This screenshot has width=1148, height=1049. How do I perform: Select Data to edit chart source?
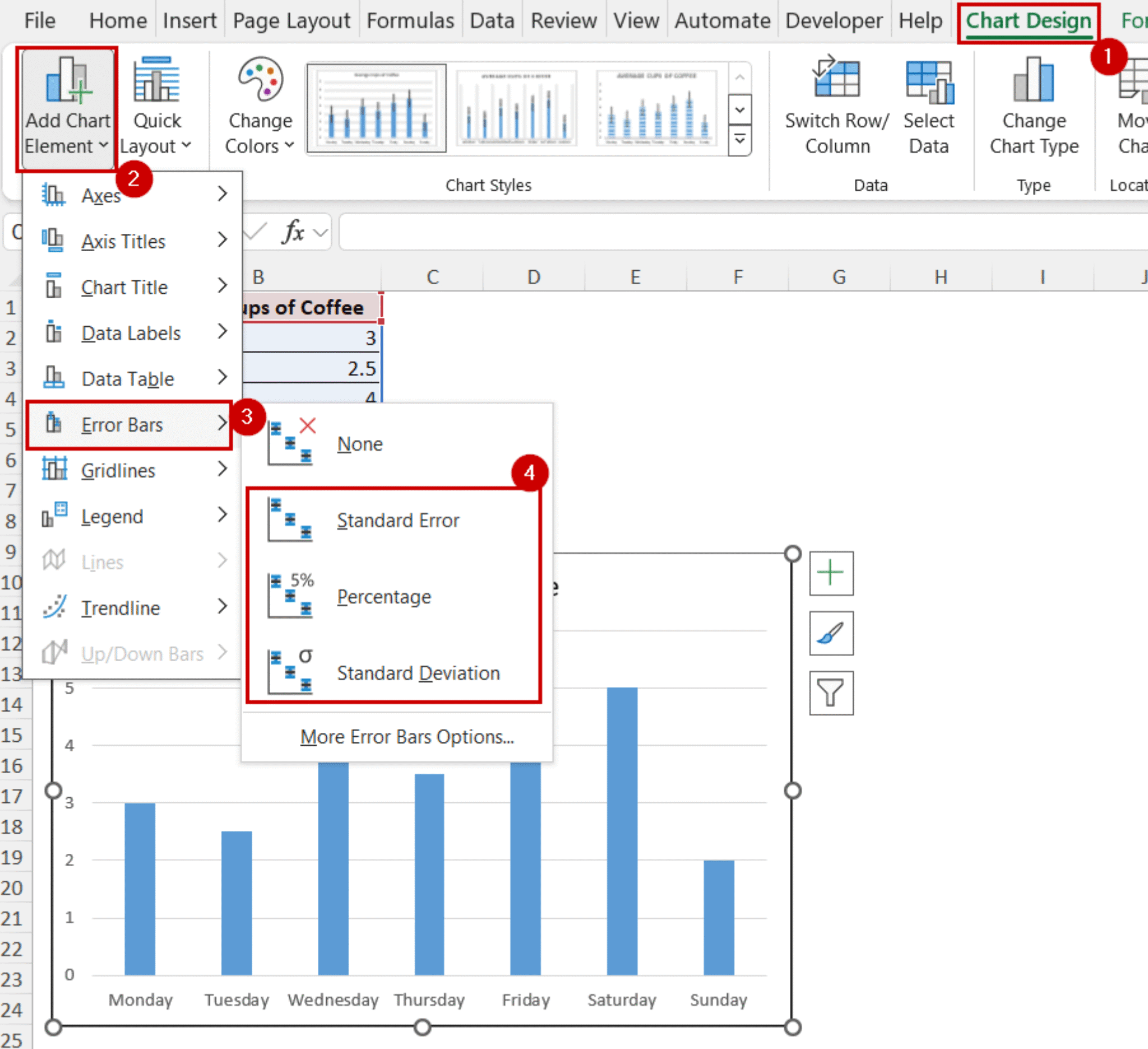929,105
